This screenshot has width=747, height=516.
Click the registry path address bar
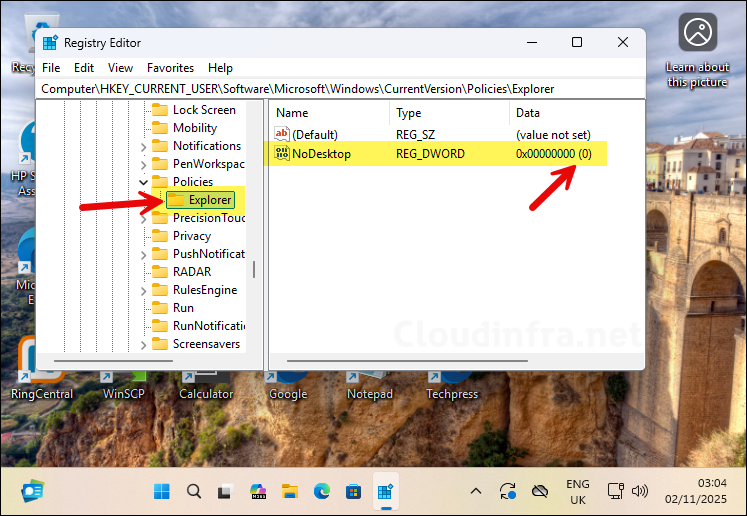(x=340, y=89)
